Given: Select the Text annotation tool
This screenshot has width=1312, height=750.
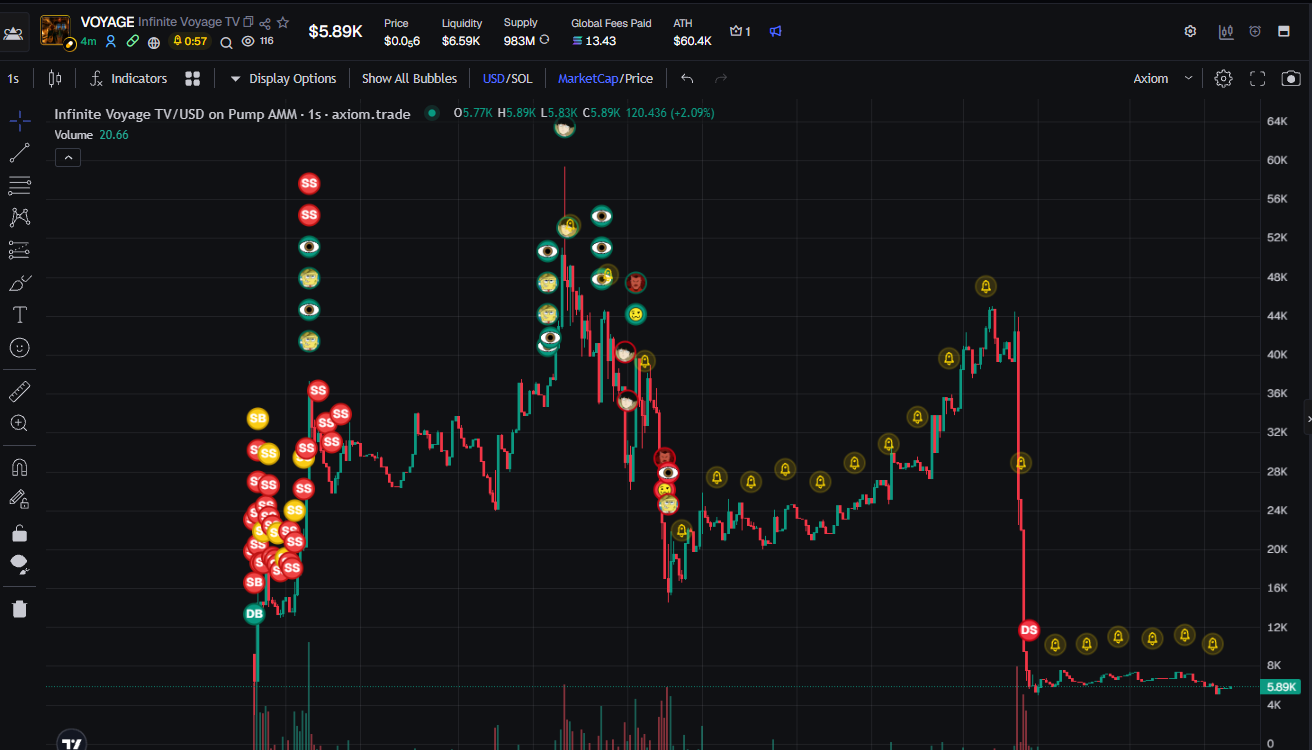Looking at the screenshot, I should tap(19, 315).
